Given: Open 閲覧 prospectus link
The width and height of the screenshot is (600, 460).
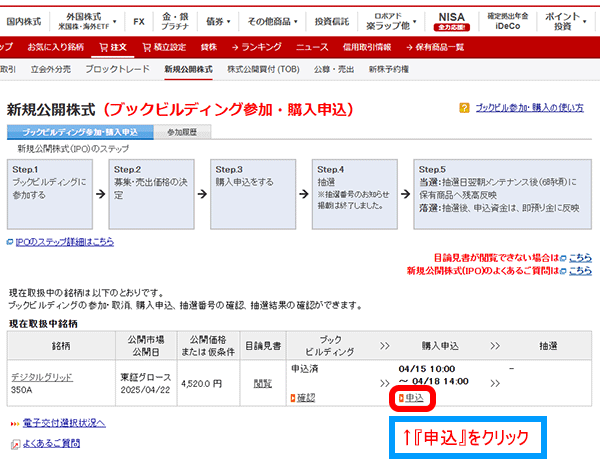Looking at the screenshot, I should pos(263,383).
